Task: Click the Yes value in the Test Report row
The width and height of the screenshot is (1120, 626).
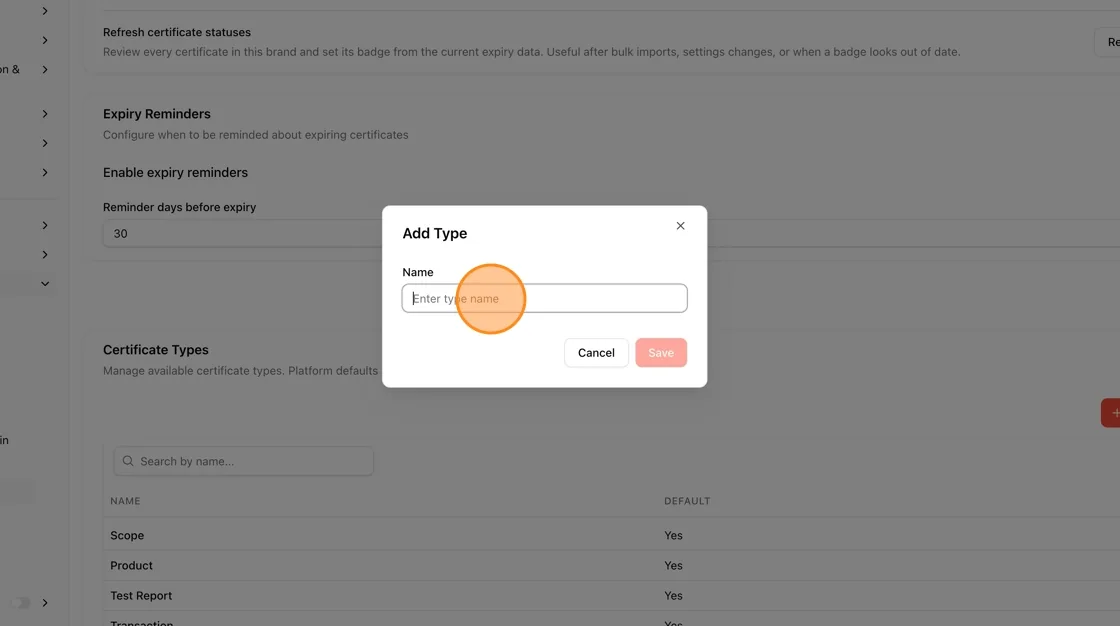Action: tap(674, 595)
